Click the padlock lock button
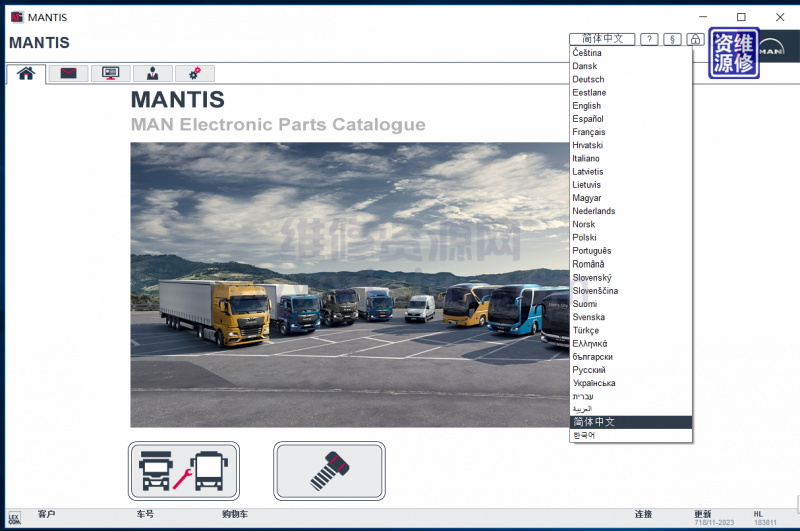This screenshot has height=531, width=800. pos(695,39)
